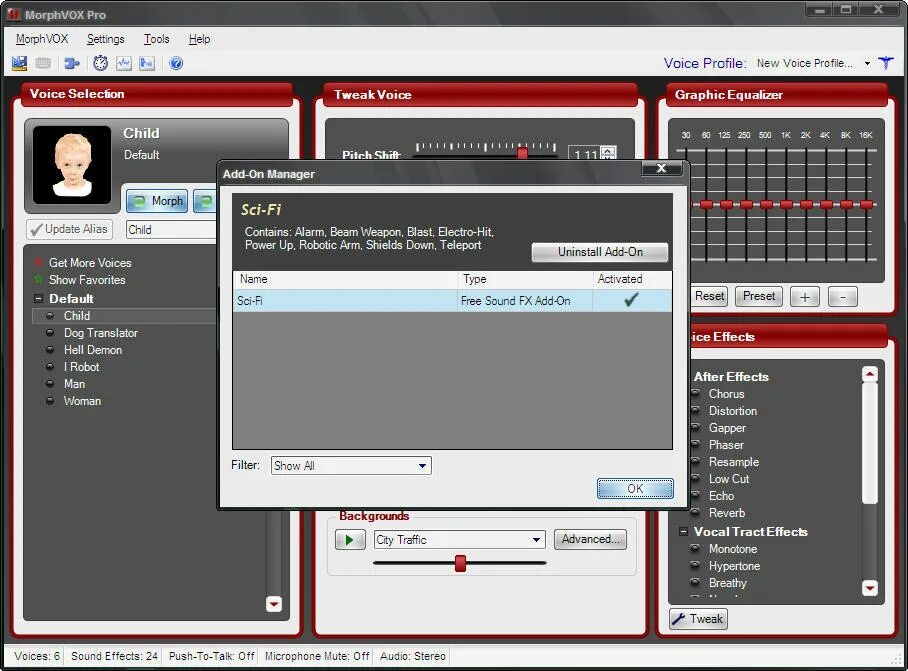Select the Dog Translator voice
Image resolution: width=908 pixels, height=671 pixels.
point(101,333)
